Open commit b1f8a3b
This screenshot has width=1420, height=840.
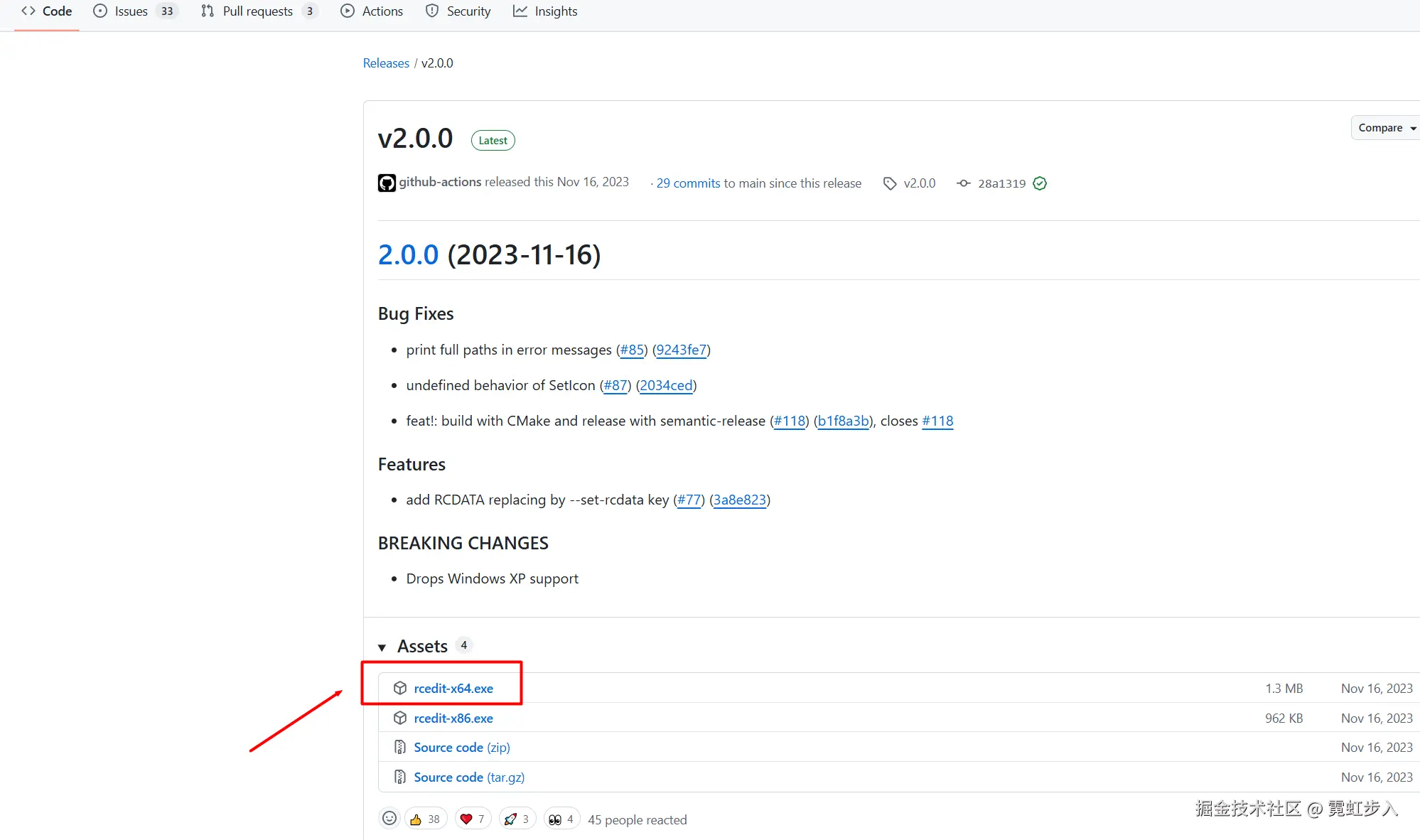pyautogui.click(x=843, y=421)
